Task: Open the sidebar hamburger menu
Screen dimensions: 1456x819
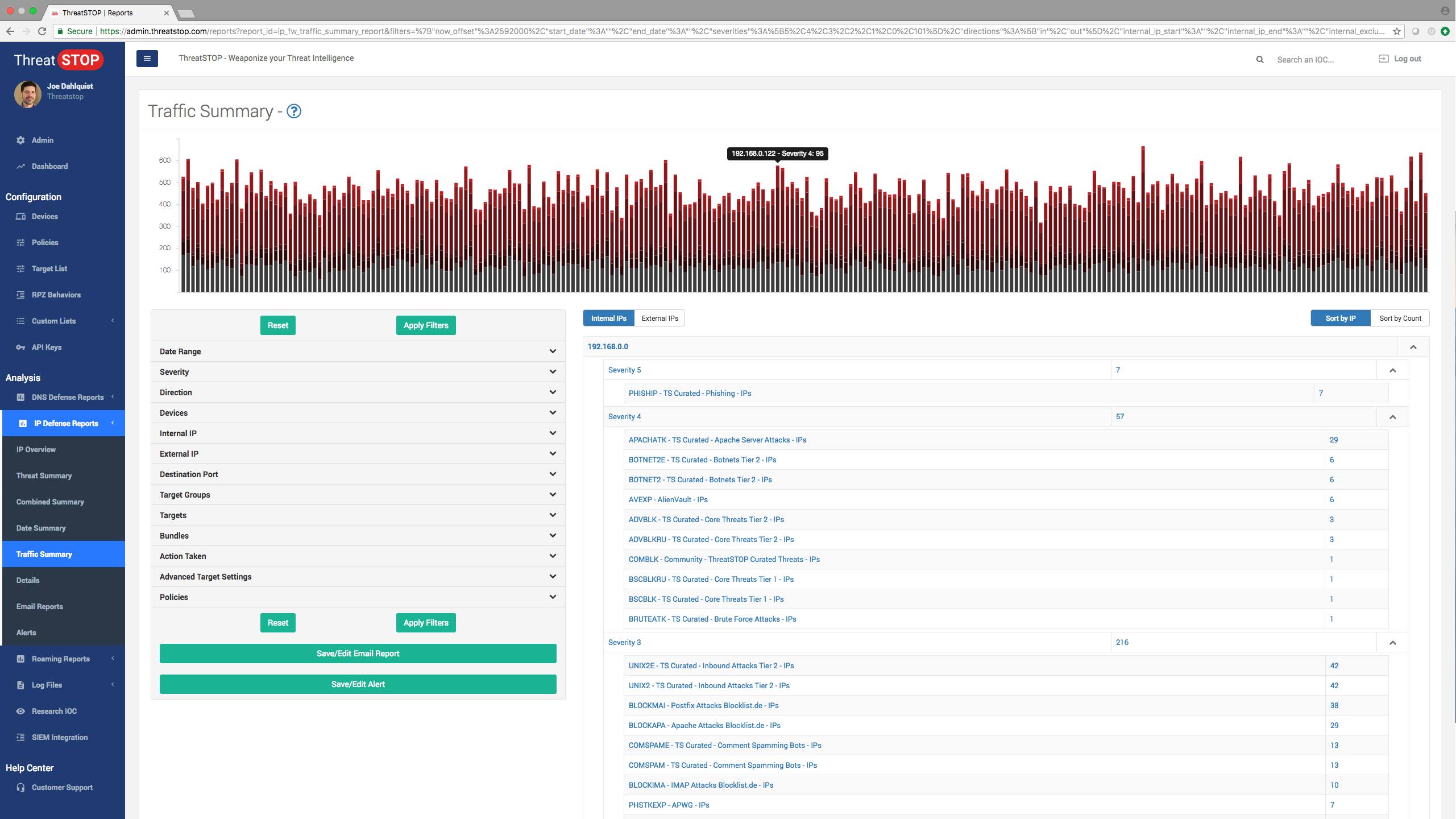Action: (x=147, y=58)
